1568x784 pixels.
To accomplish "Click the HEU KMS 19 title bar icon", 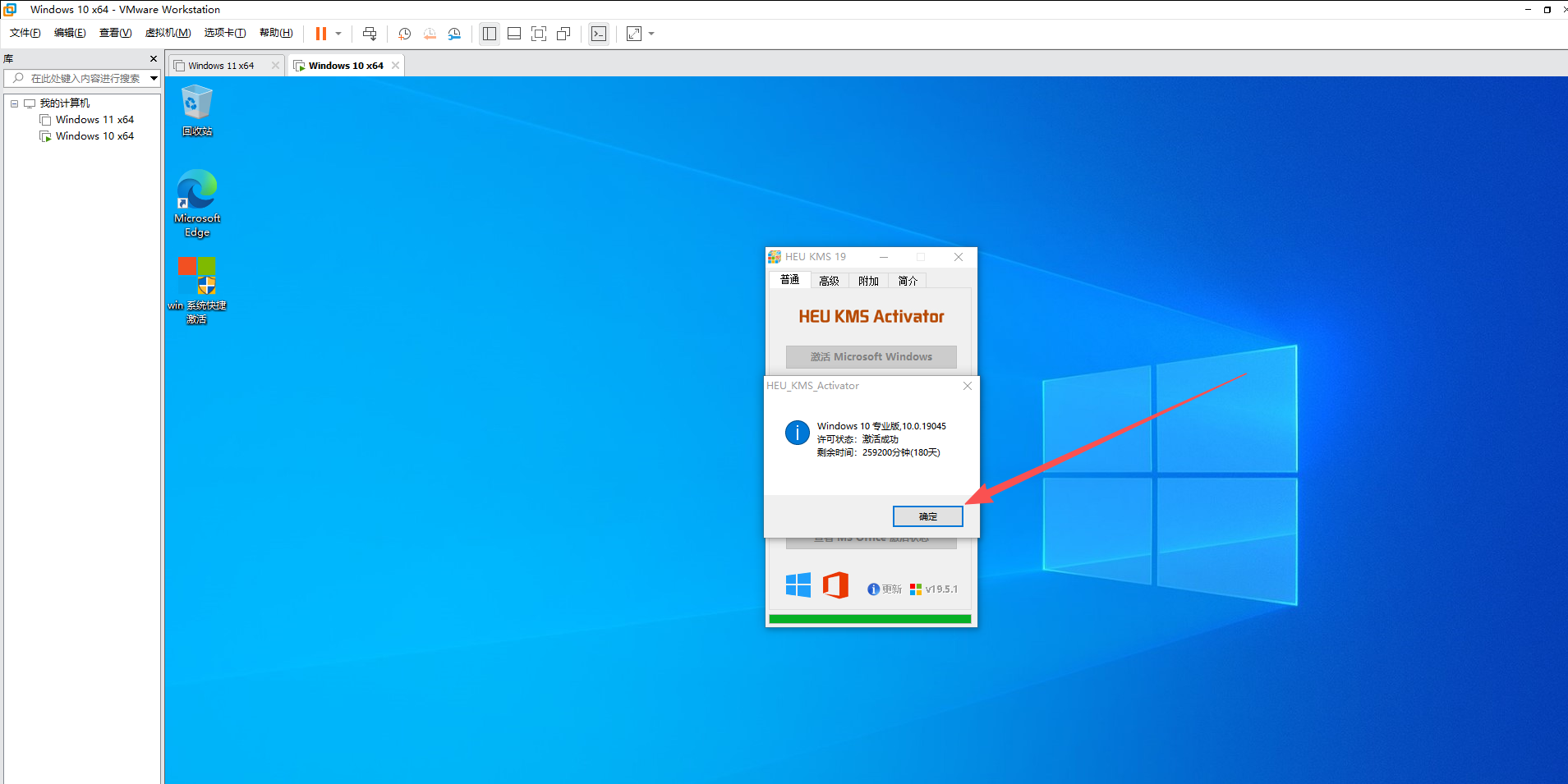I will coord(775,257).
